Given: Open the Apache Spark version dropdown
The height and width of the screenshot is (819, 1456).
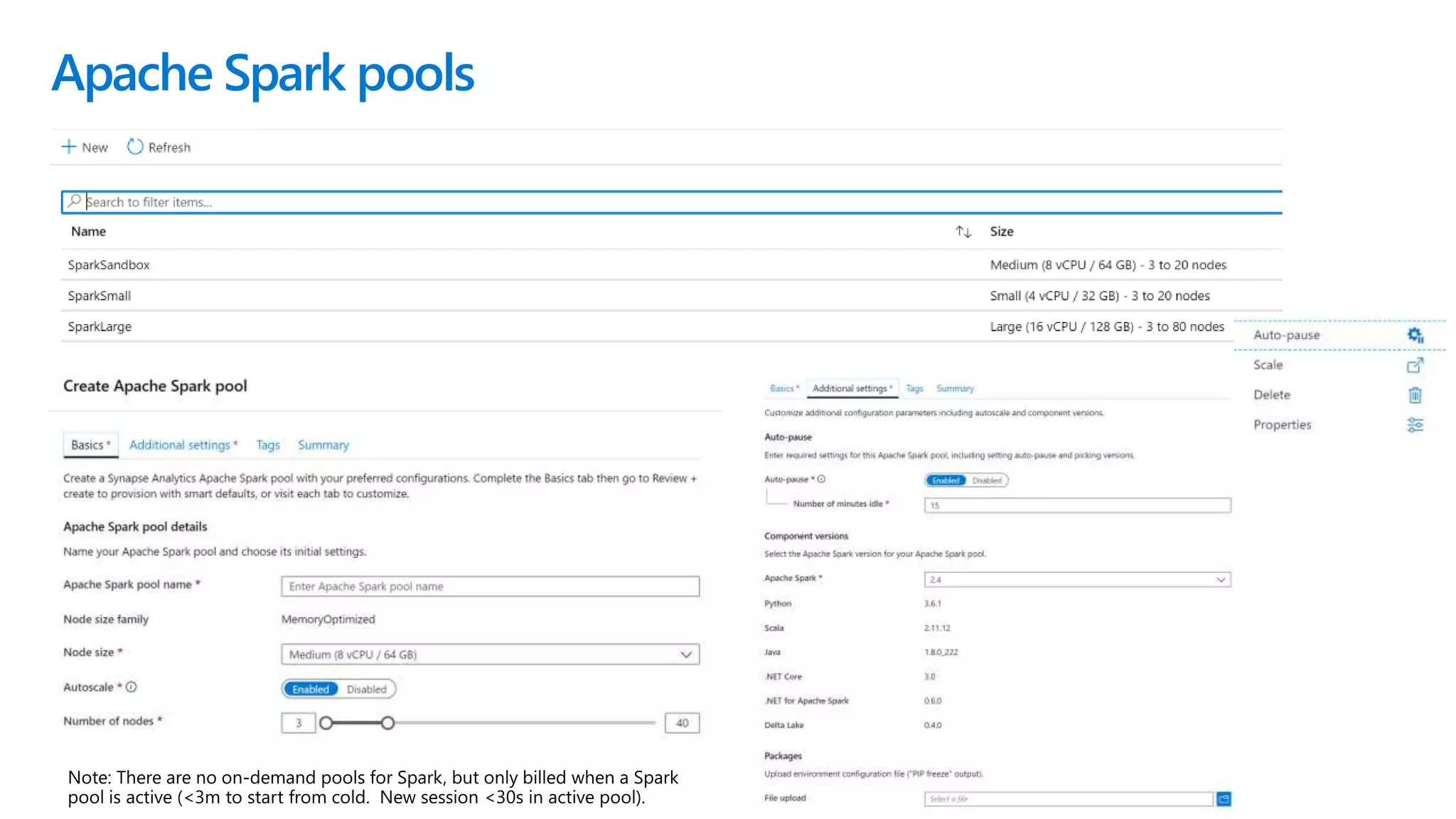Looking at the screenshot, I should coord(1077,579).
